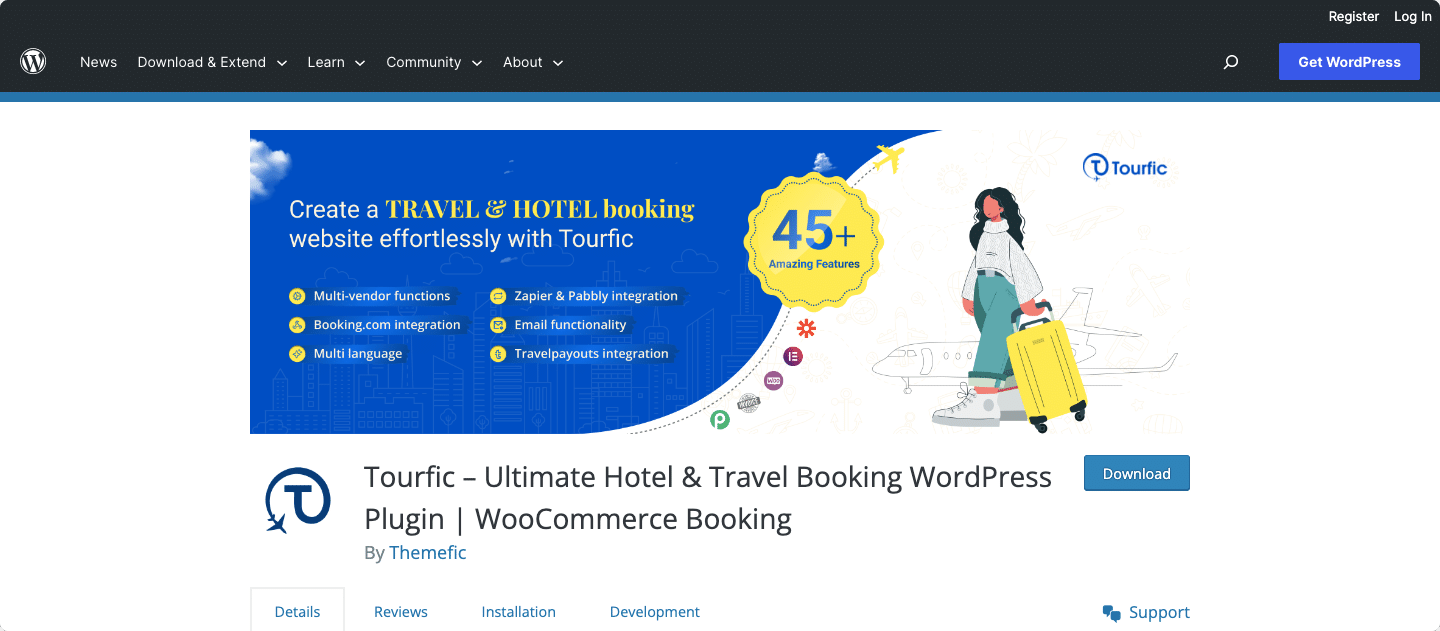
Task: Click the traveler with suitcase illustration
Action: point(1012,308)
